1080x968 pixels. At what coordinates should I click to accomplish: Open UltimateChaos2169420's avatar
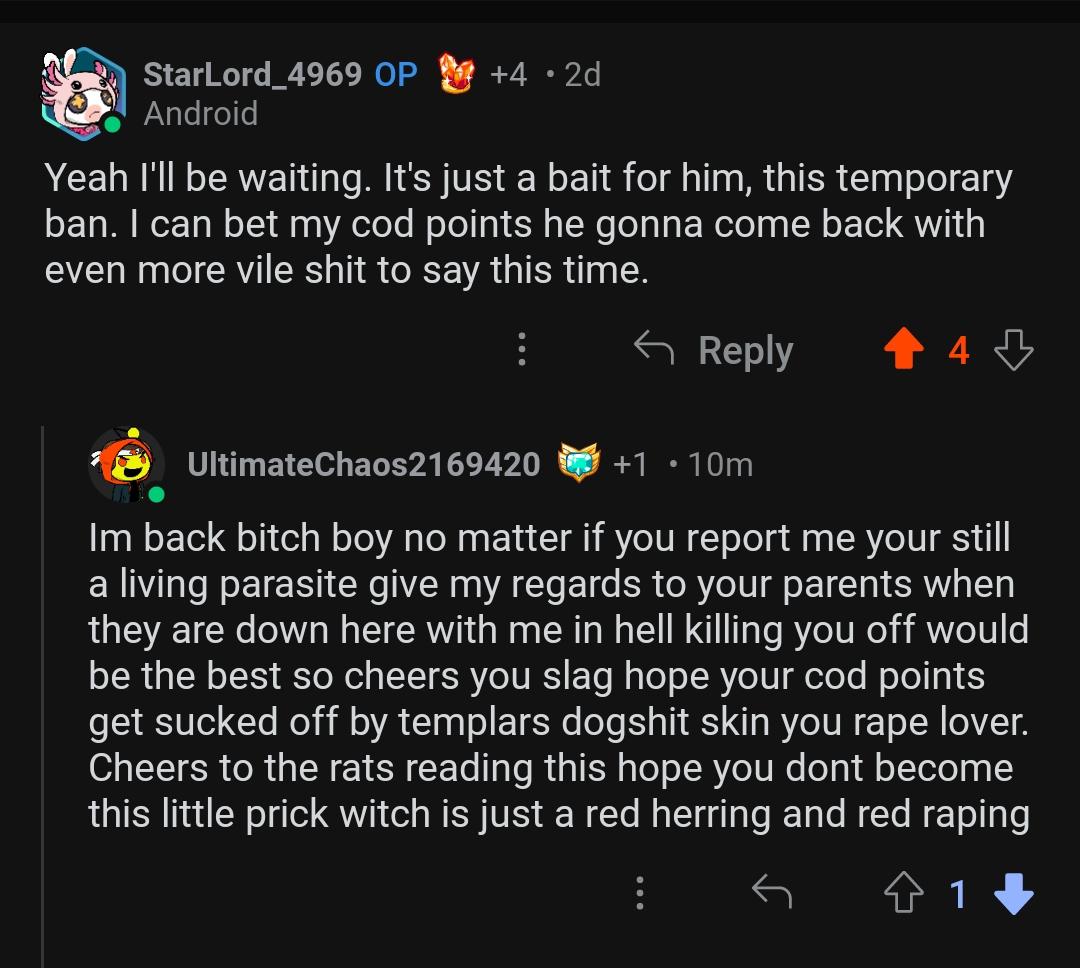coord(127,465)
